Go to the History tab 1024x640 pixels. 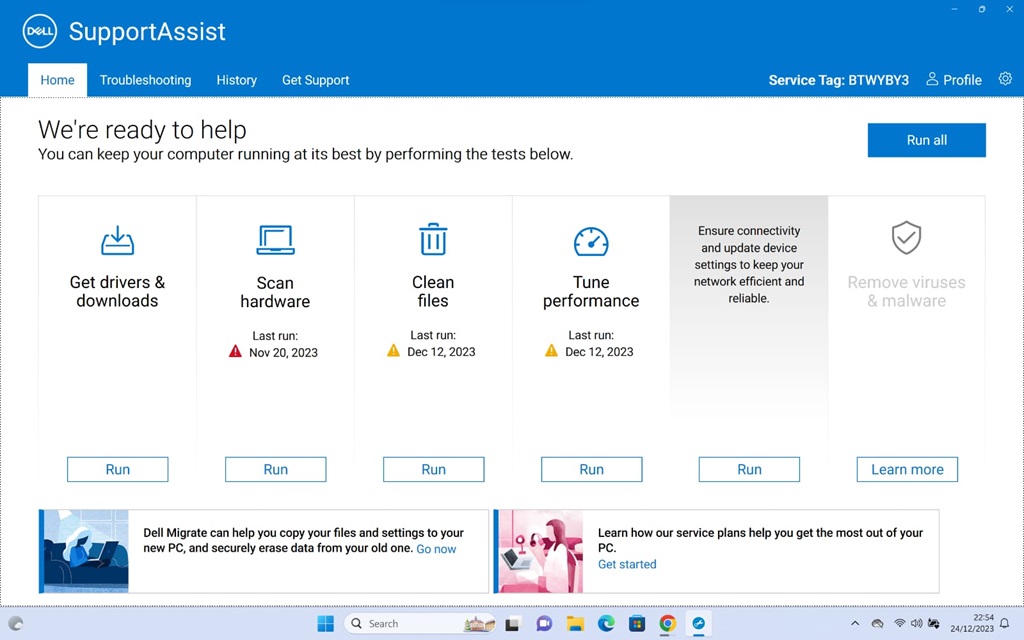[x=236, y=80]
